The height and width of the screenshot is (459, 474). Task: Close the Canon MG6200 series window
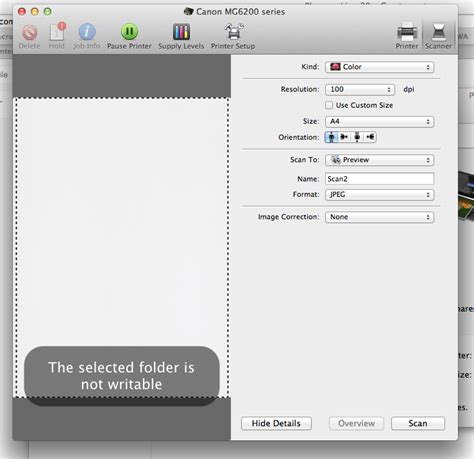(x=22, y=12)
